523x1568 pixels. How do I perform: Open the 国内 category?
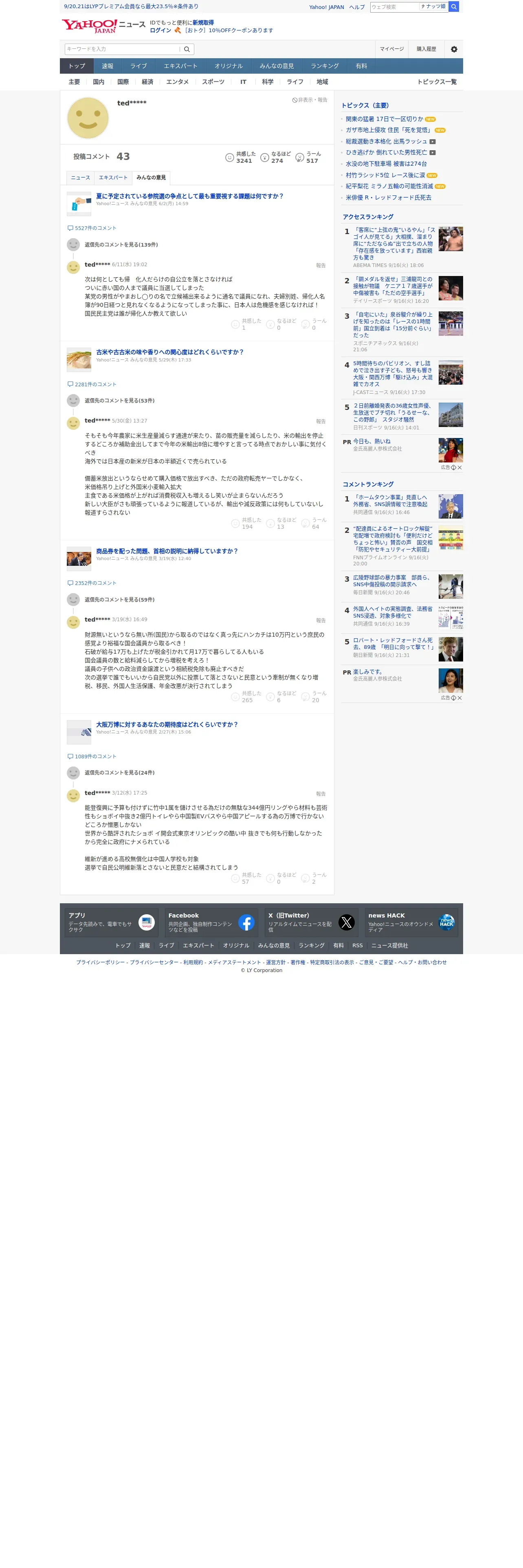(x=99, y=82)
